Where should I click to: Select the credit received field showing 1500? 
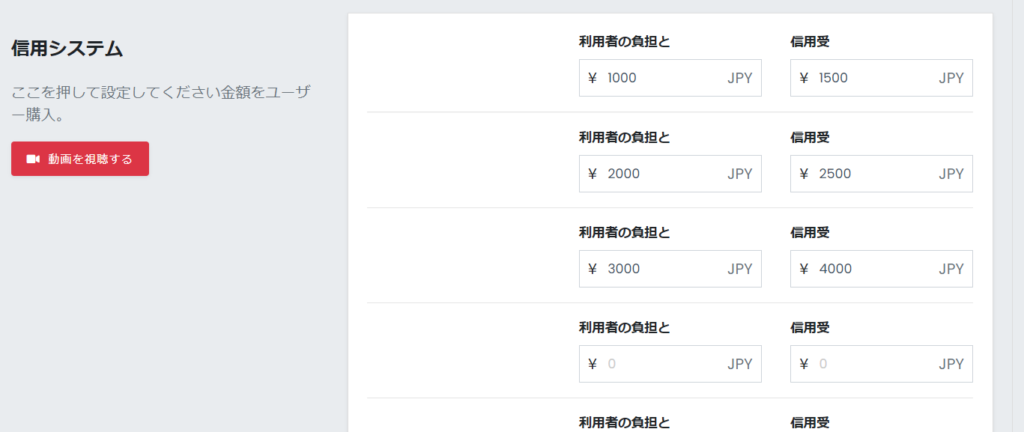(881, 78)
